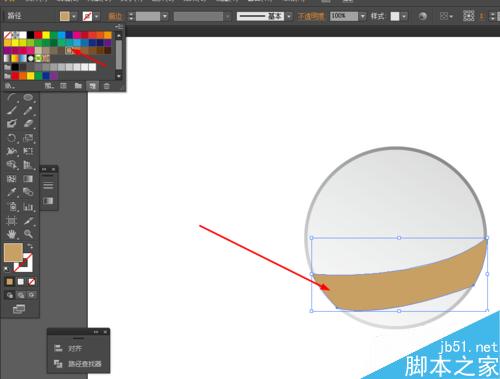Open the Recolor Artwork dialog
The image size is (500, 379).
click(423, 16)
